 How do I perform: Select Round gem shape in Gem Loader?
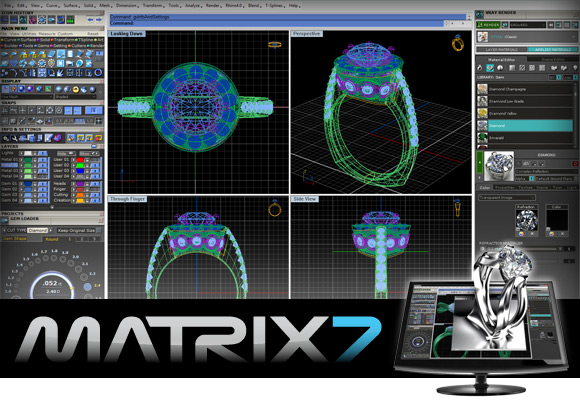pos(52,239)
